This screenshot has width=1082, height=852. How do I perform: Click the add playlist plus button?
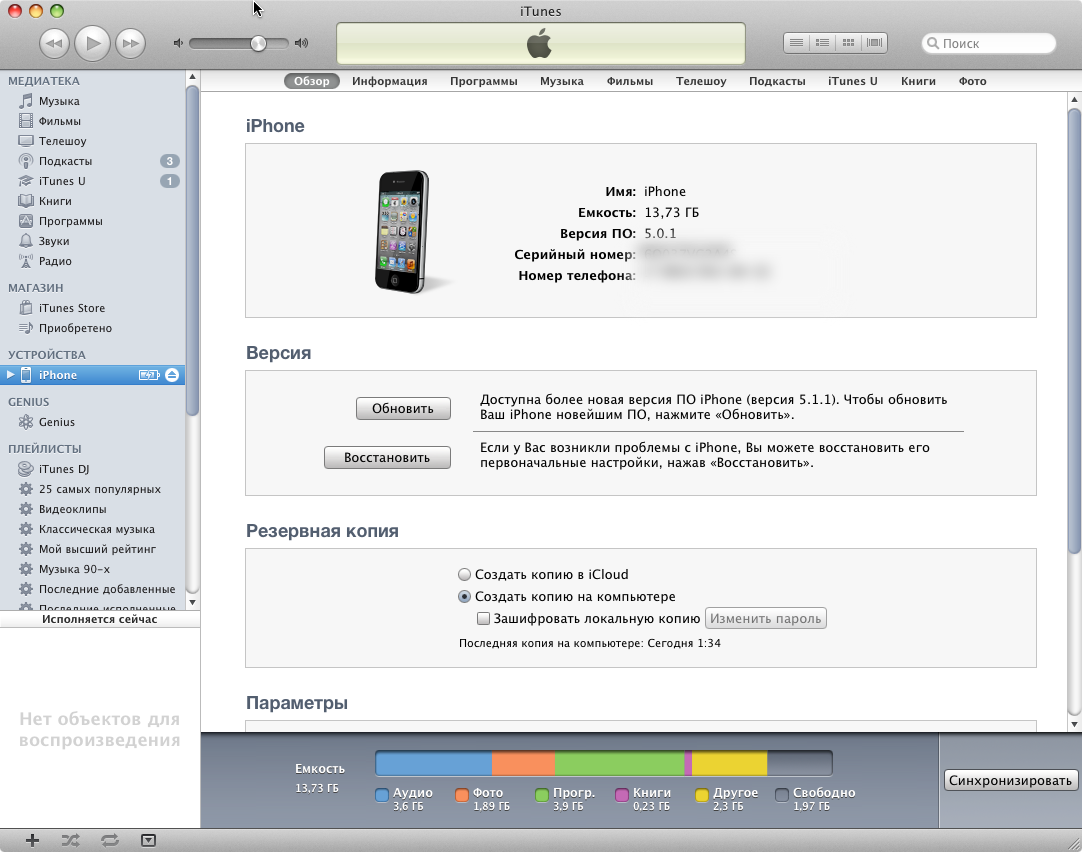coord(32,840)
